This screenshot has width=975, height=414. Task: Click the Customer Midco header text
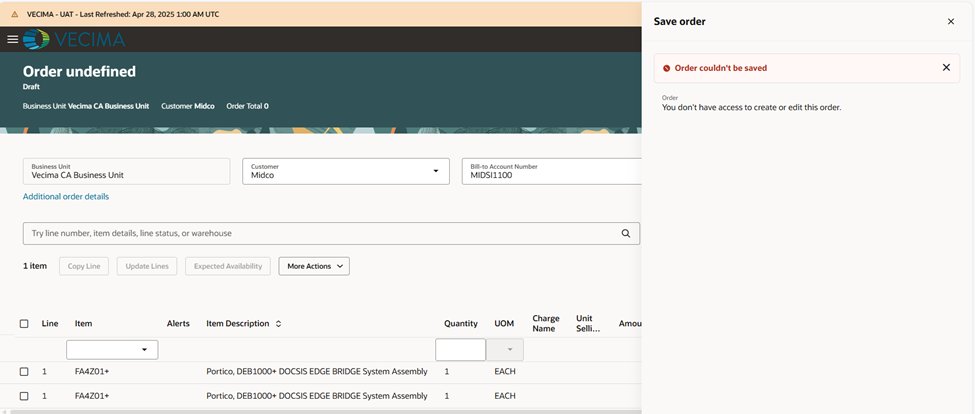(187, 106)
